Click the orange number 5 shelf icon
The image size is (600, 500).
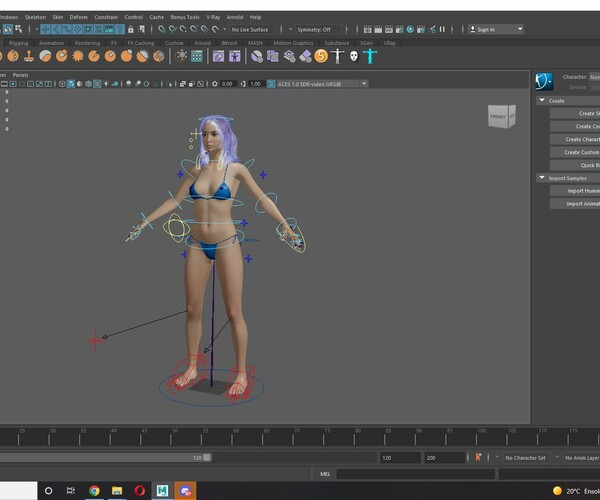(321, 56)
